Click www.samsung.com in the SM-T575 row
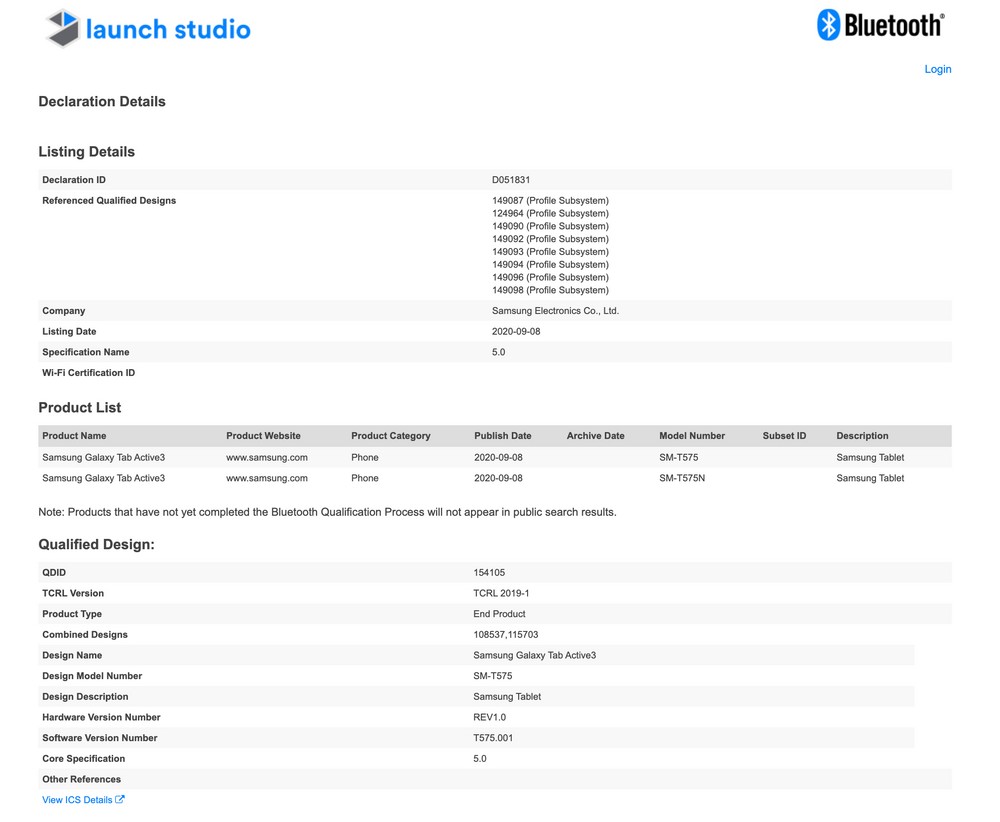The height and width of the screenshot is (822, 1000). click(x=267, y=457)
